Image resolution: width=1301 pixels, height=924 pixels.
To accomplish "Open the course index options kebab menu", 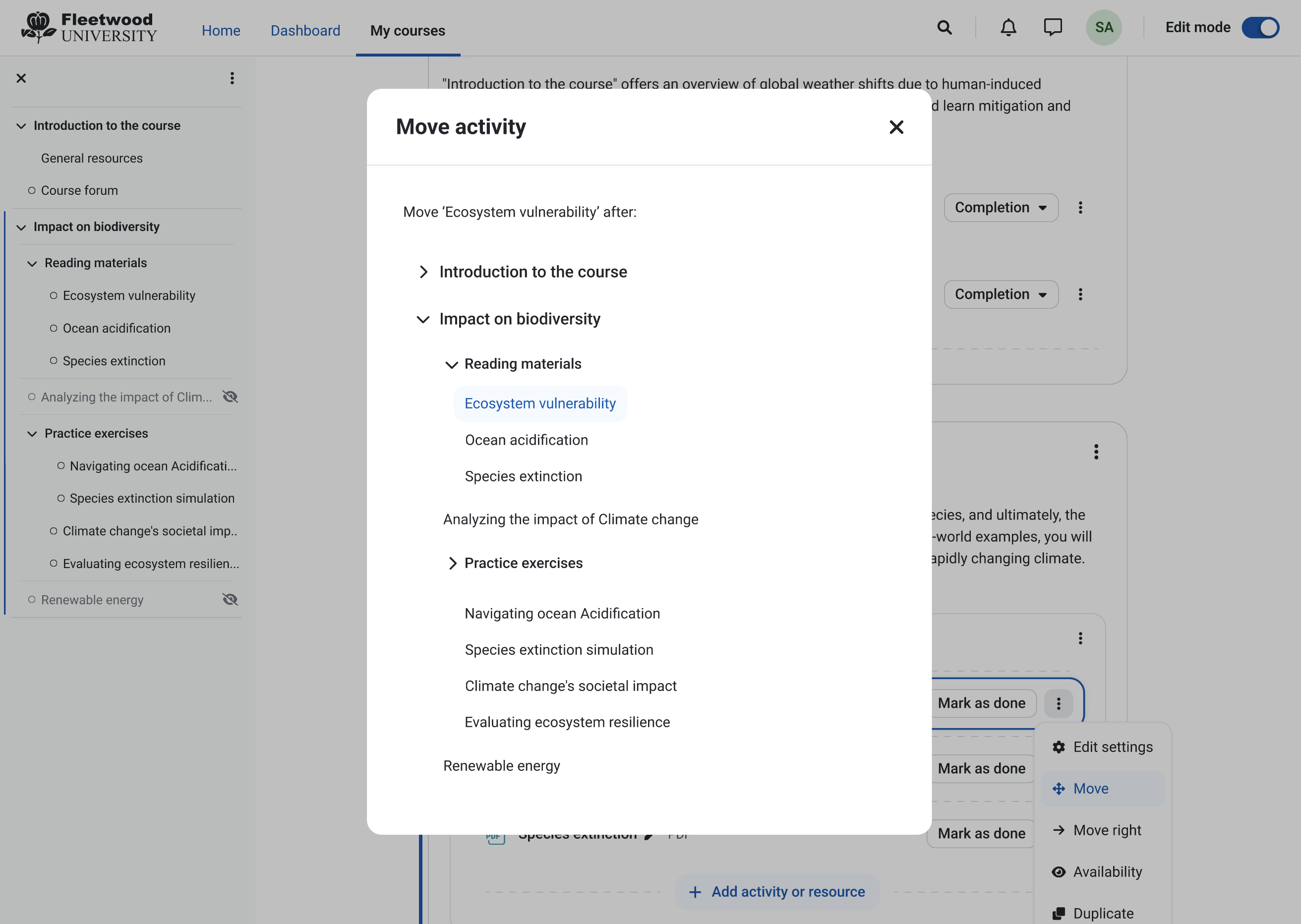I will (x=232, y=78).
